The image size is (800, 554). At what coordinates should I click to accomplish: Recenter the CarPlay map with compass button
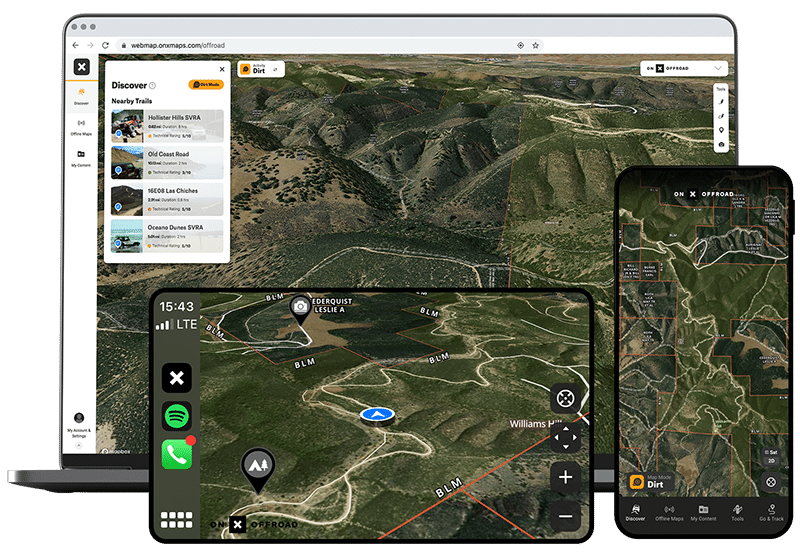(565, 398)
